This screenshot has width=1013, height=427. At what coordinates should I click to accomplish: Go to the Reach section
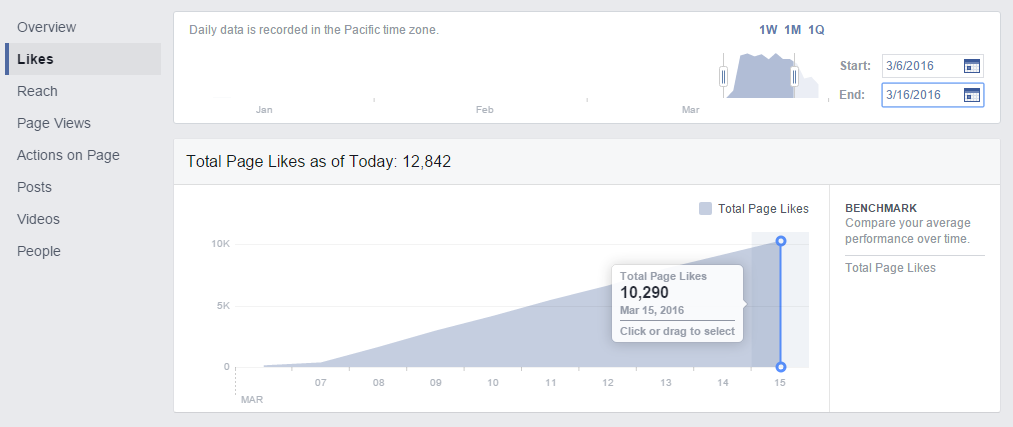tap(37, 91)
